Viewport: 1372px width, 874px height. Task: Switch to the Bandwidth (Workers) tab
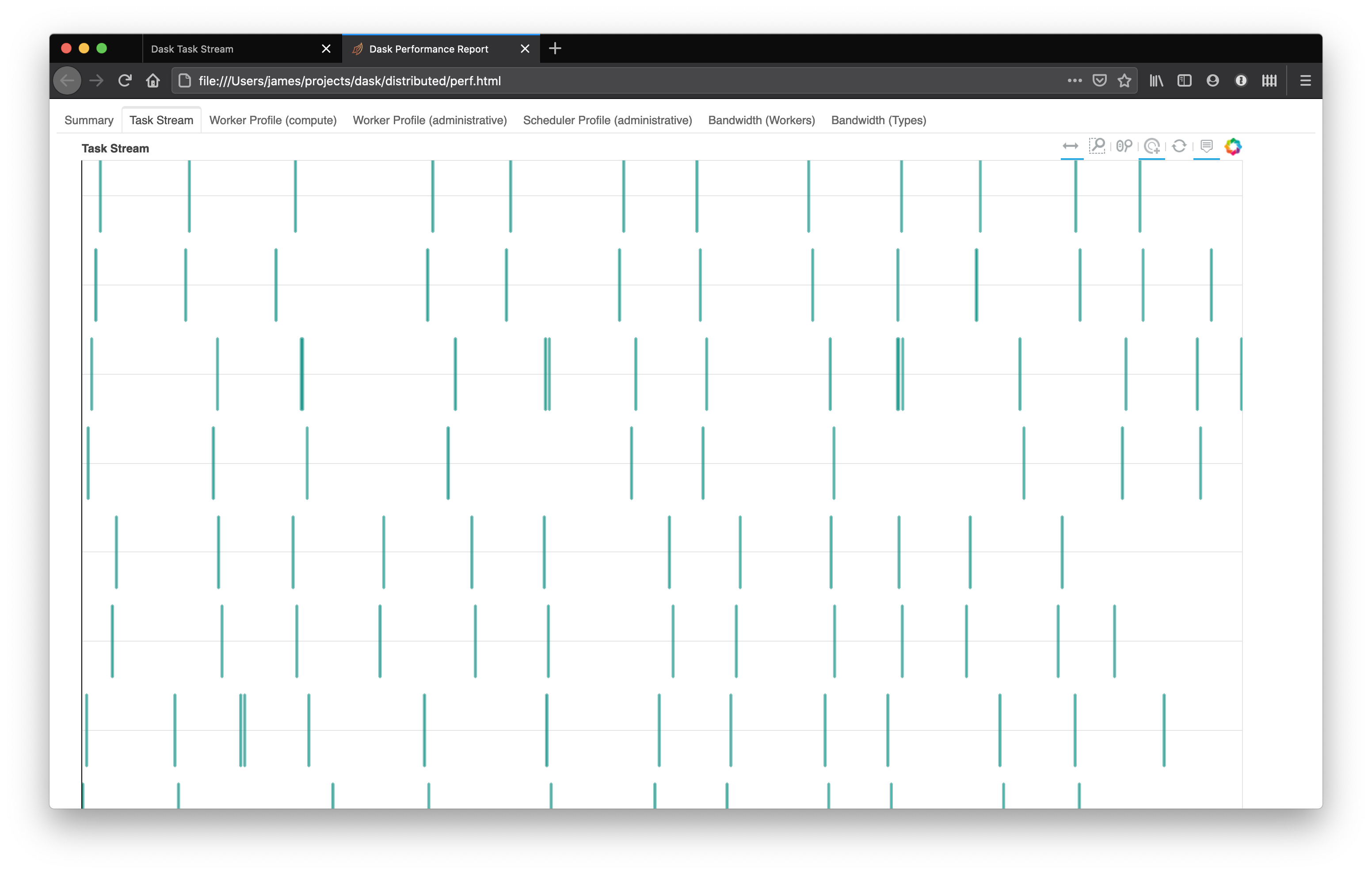[761, 120]
